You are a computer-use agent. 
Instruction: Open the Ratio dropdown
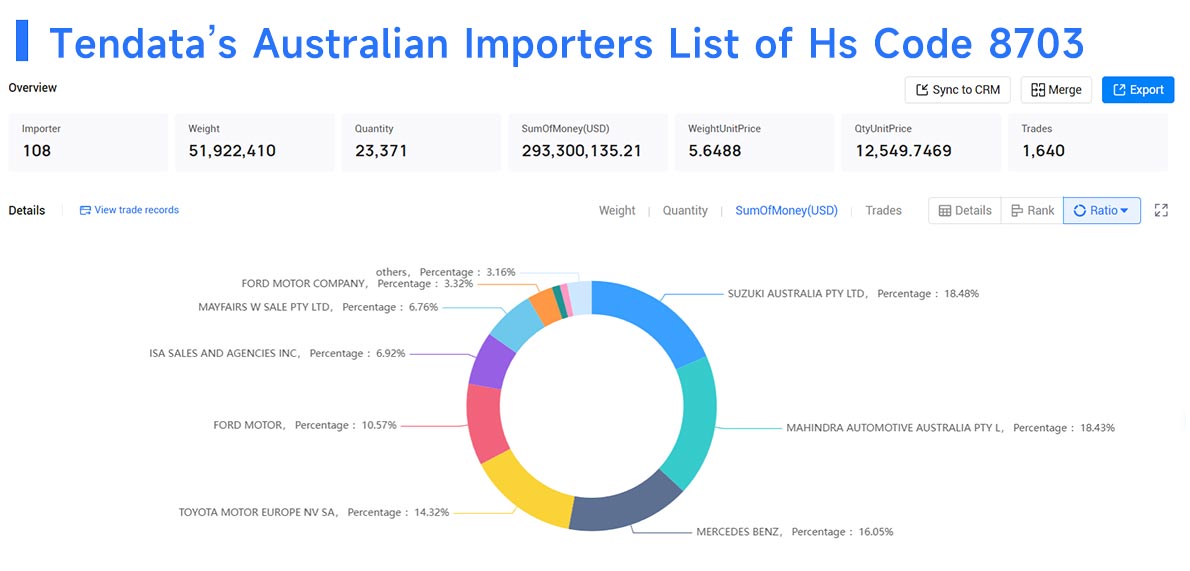click(x=1101, y=210)
